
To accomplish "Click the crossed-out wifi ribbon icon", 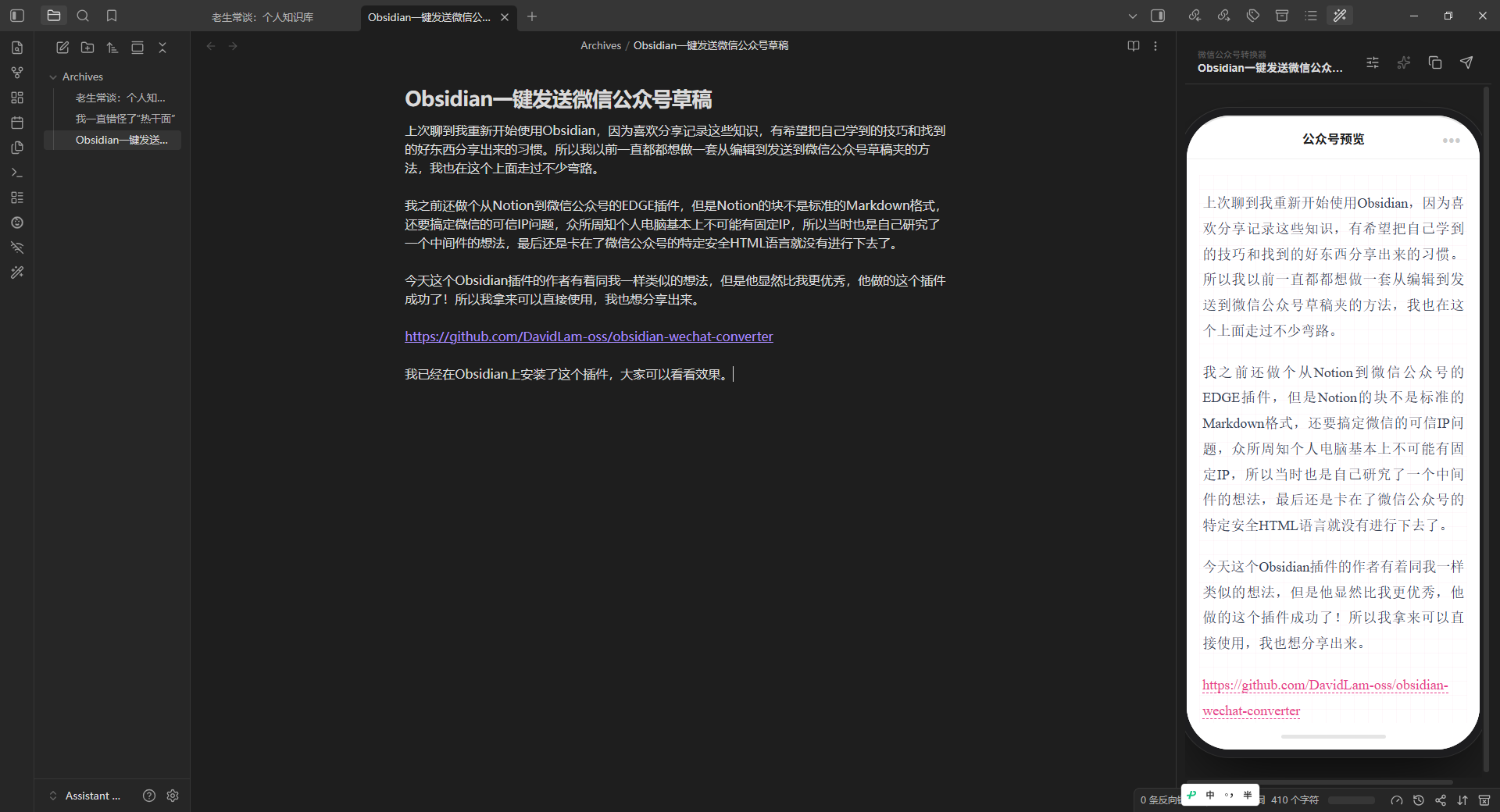I will tap(17, 248).
